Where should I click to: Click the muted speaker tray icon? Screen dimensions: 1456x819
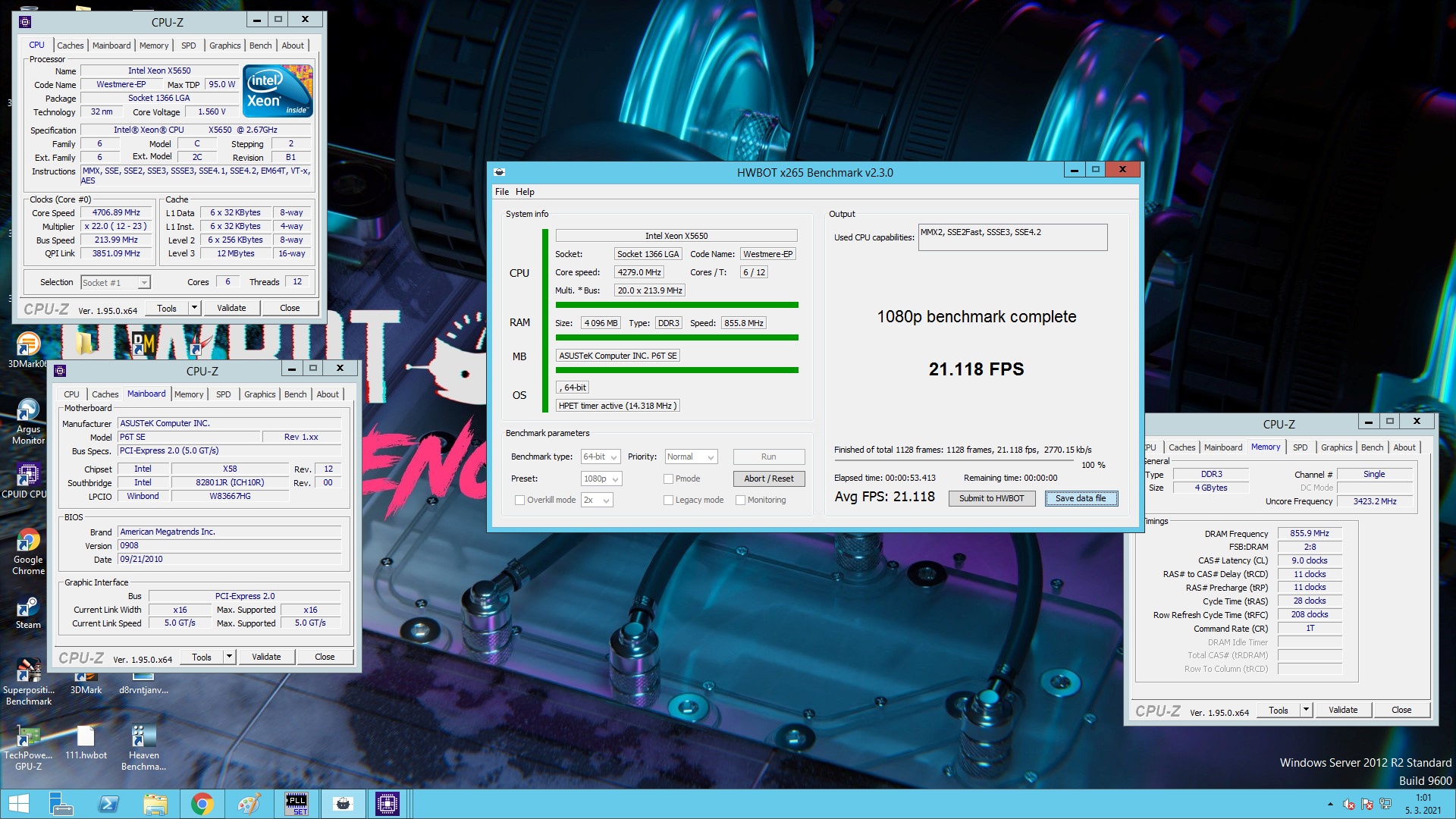(x=1348, y=805)
